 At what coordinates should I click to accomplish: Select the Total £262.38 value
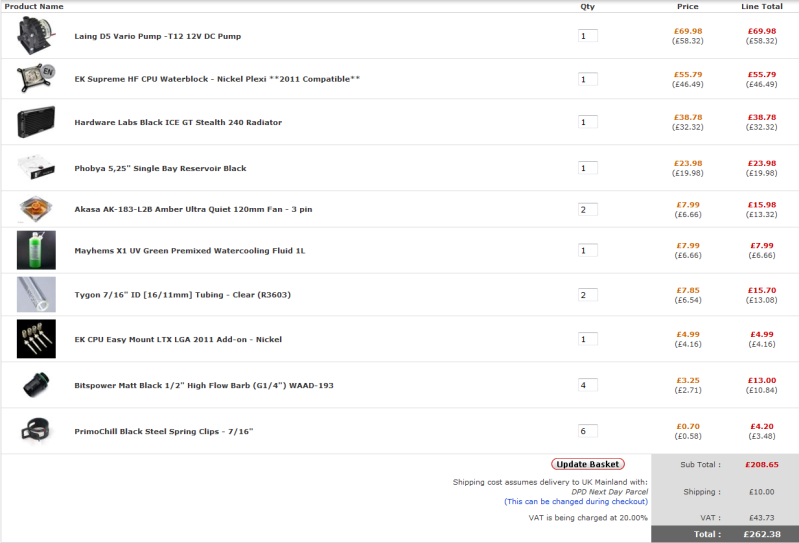click(x=762, y=534)
